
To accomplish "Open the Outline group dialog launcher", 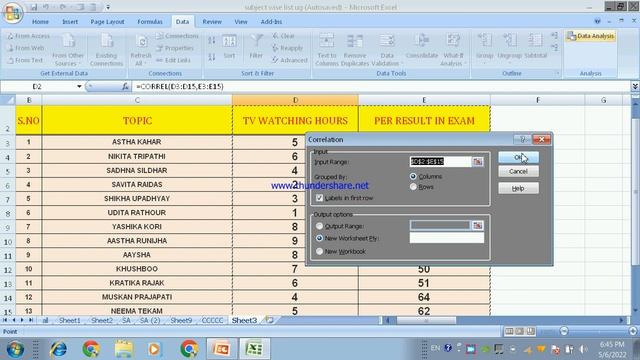I will [557, 73].
